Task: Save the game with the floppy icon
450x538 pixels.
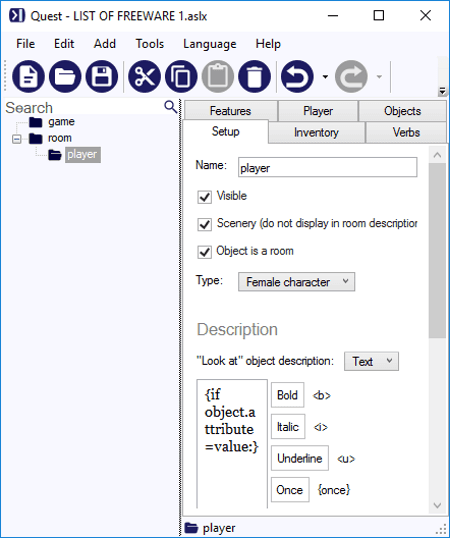Action: coord(102,77)
